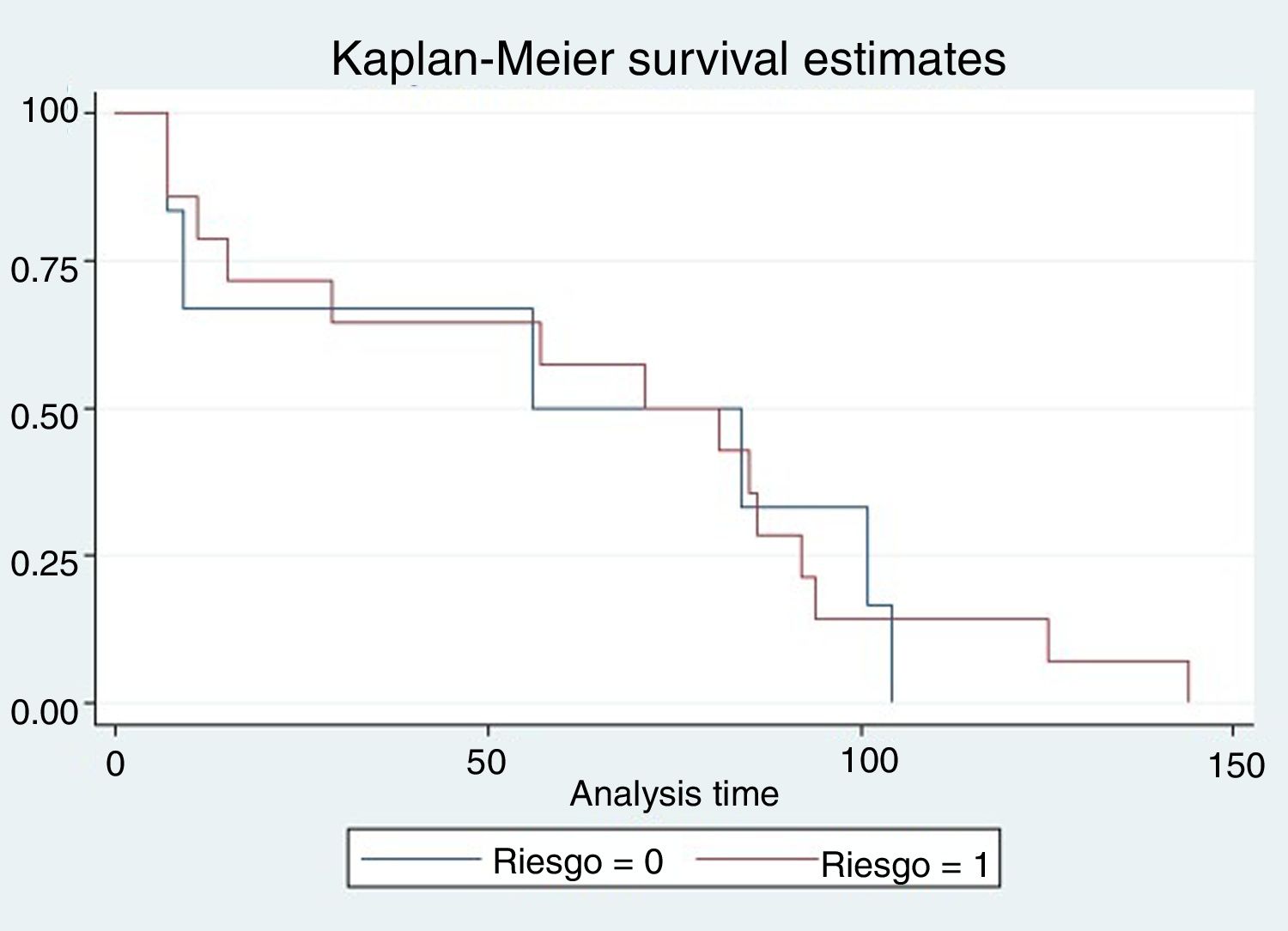This screenshot has height=931, width=1288.
Task: Click the 0.00 y-axis tick label
Action: click(45, 712)
